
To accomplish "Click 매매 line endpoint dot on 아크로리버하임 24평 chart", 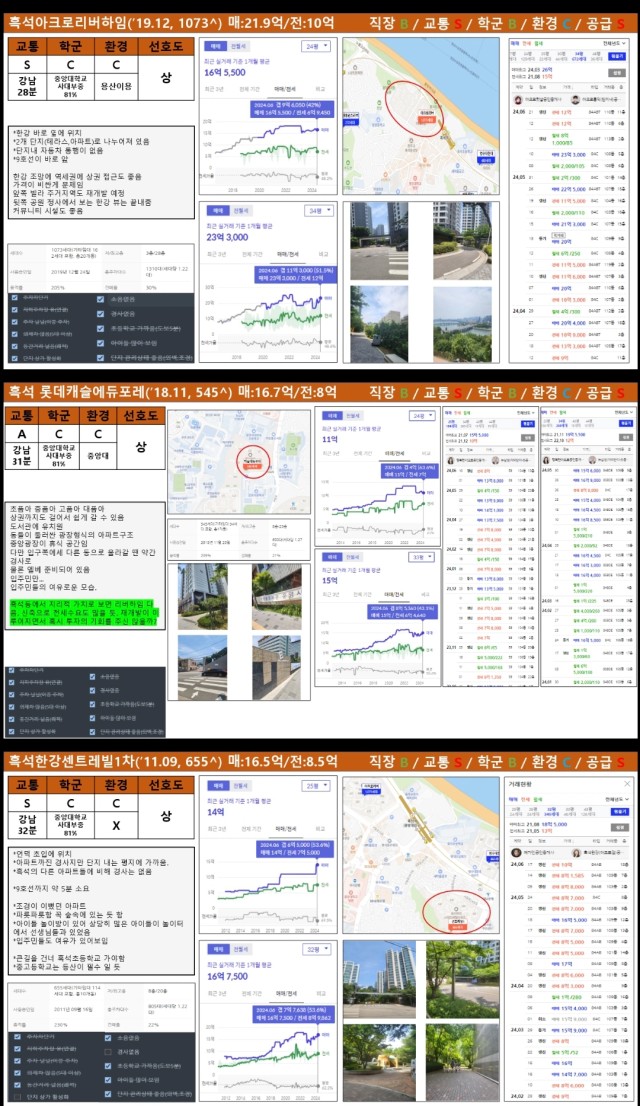I will tap(317, 130).
